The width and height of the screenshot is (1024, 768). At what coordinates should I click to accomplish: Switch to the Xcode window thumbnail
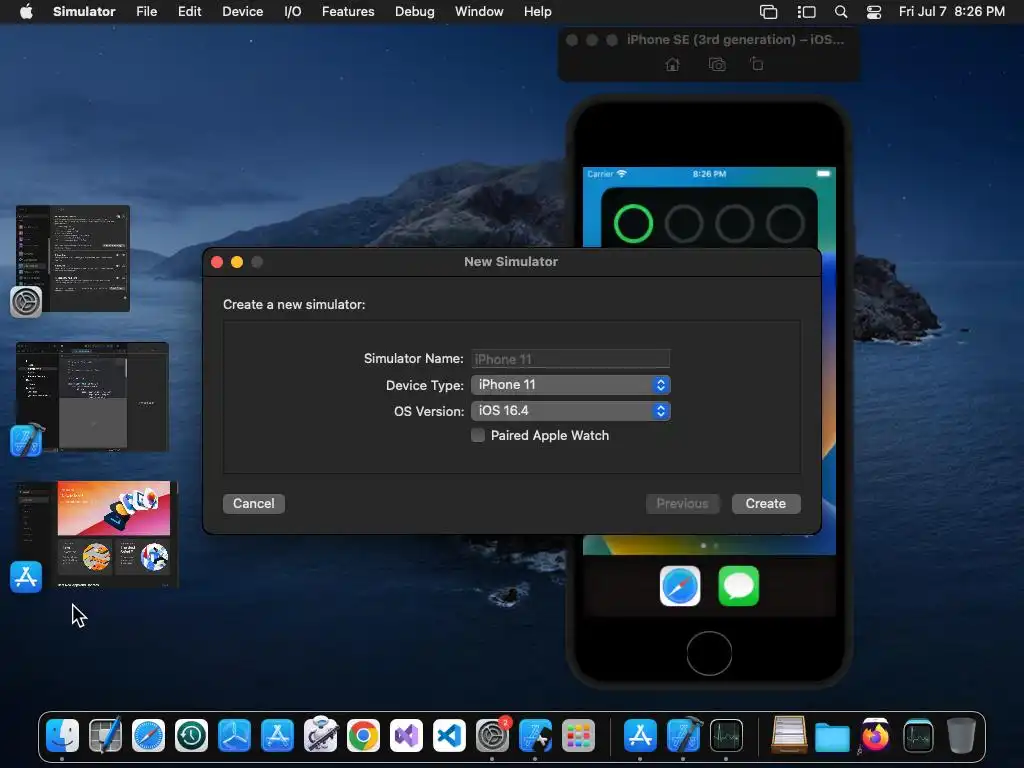[92, 396]
